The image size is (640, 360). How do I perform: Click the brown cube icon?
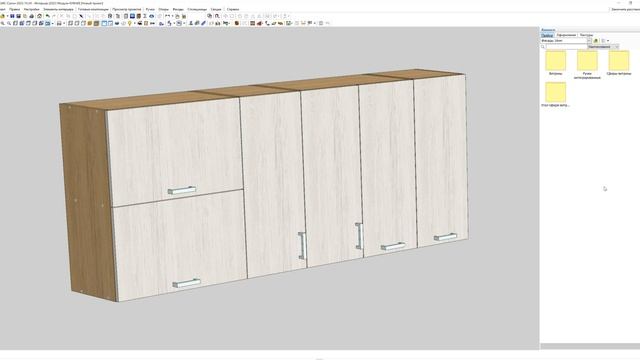[x=237, y=23]
